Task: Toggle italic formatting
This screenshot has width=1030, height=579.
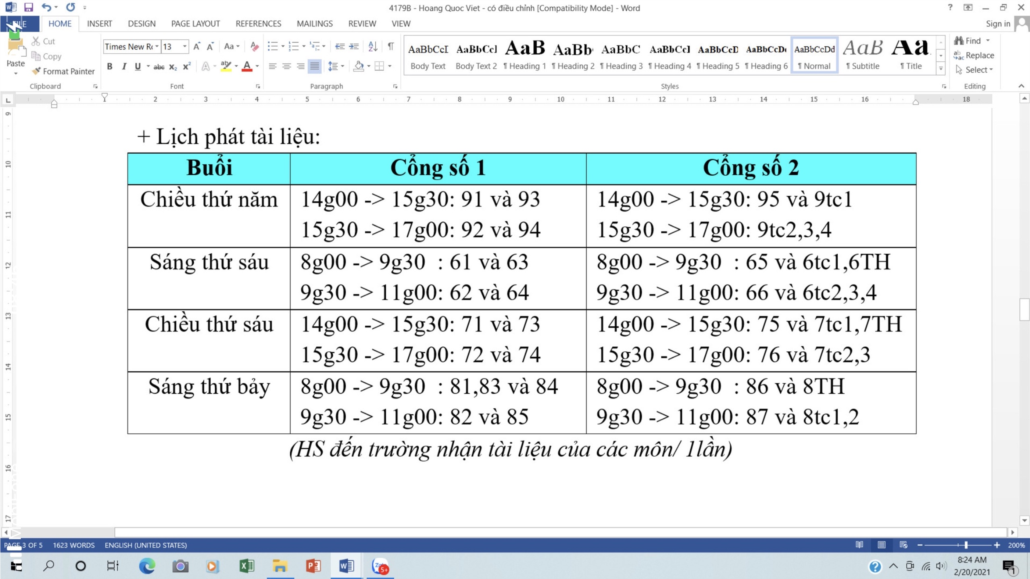Action: coord(124,67)
